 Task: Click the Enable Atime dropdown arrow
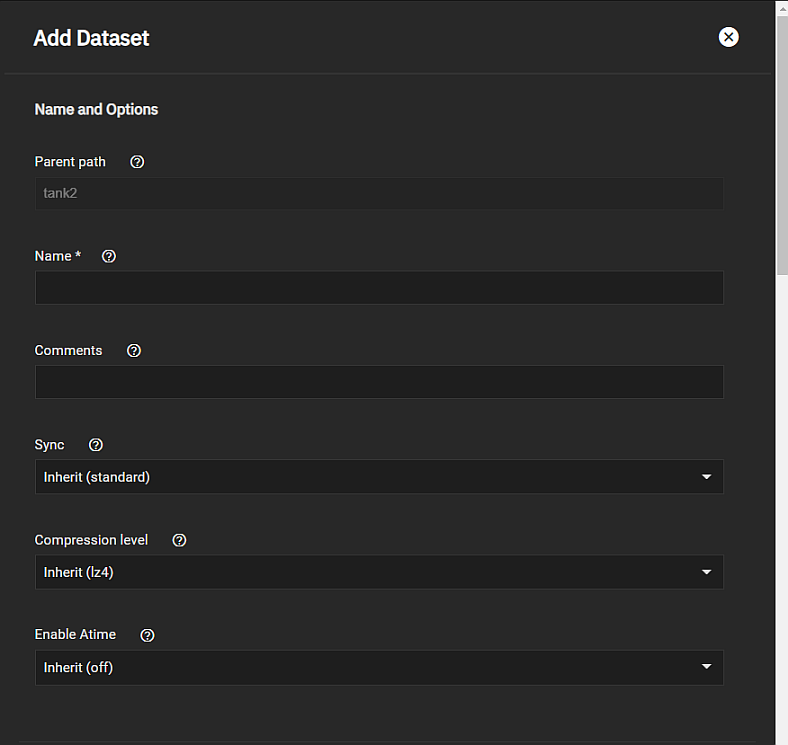click(706, 667)
